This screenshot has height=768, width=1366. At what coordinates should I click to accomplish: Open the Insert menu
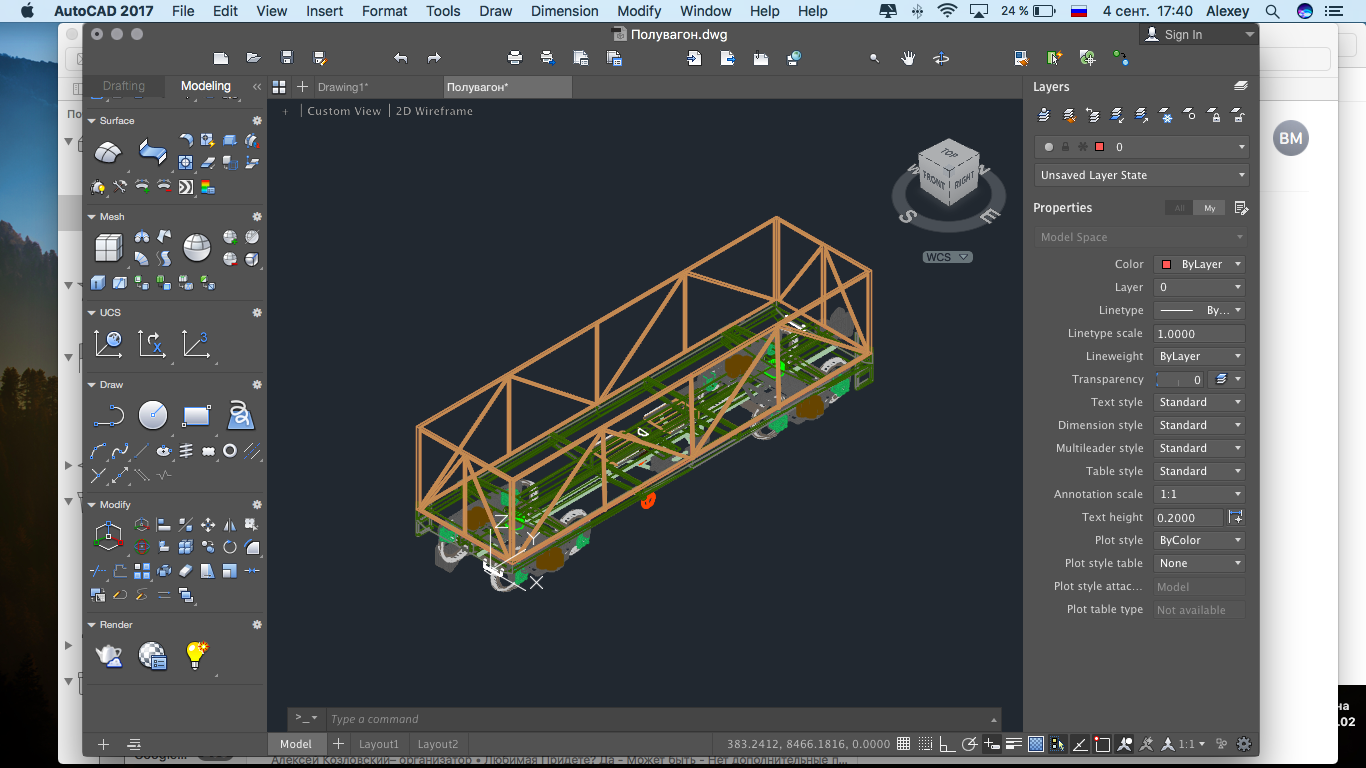coord(325,11)
